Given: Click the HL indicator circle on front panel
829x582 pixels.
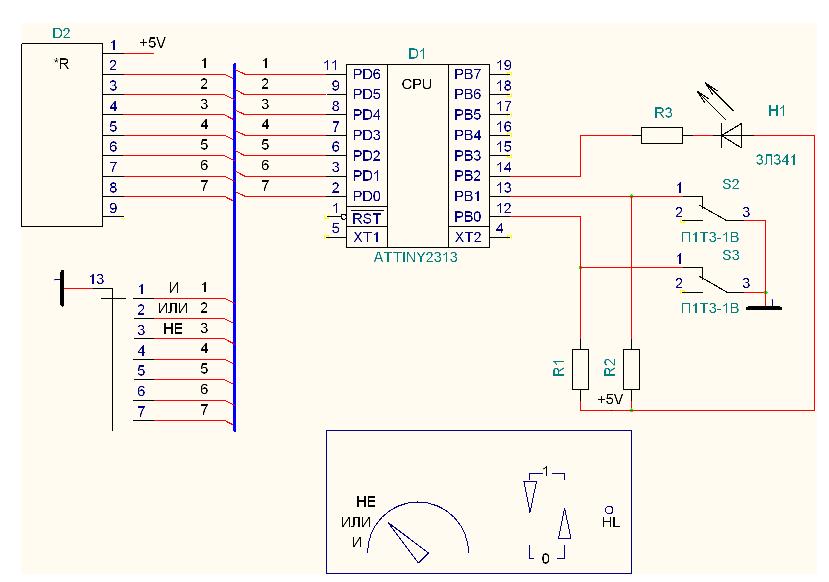Looking at the screenshot, I should [x=608, y=508].
